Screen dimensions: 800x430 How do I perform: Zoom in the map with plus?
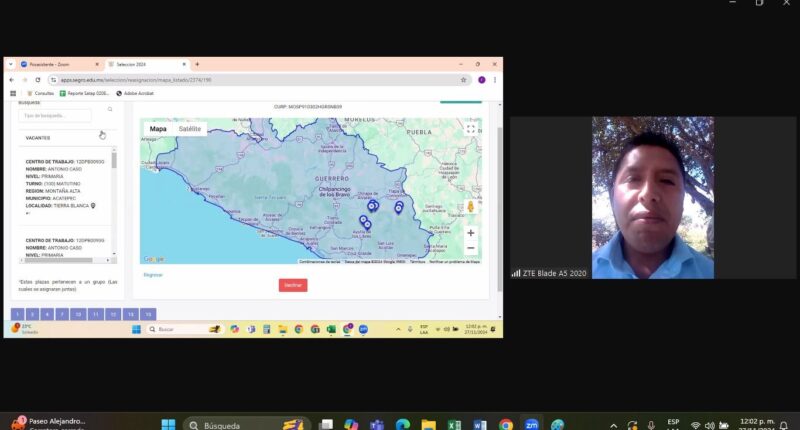[470, 233]
